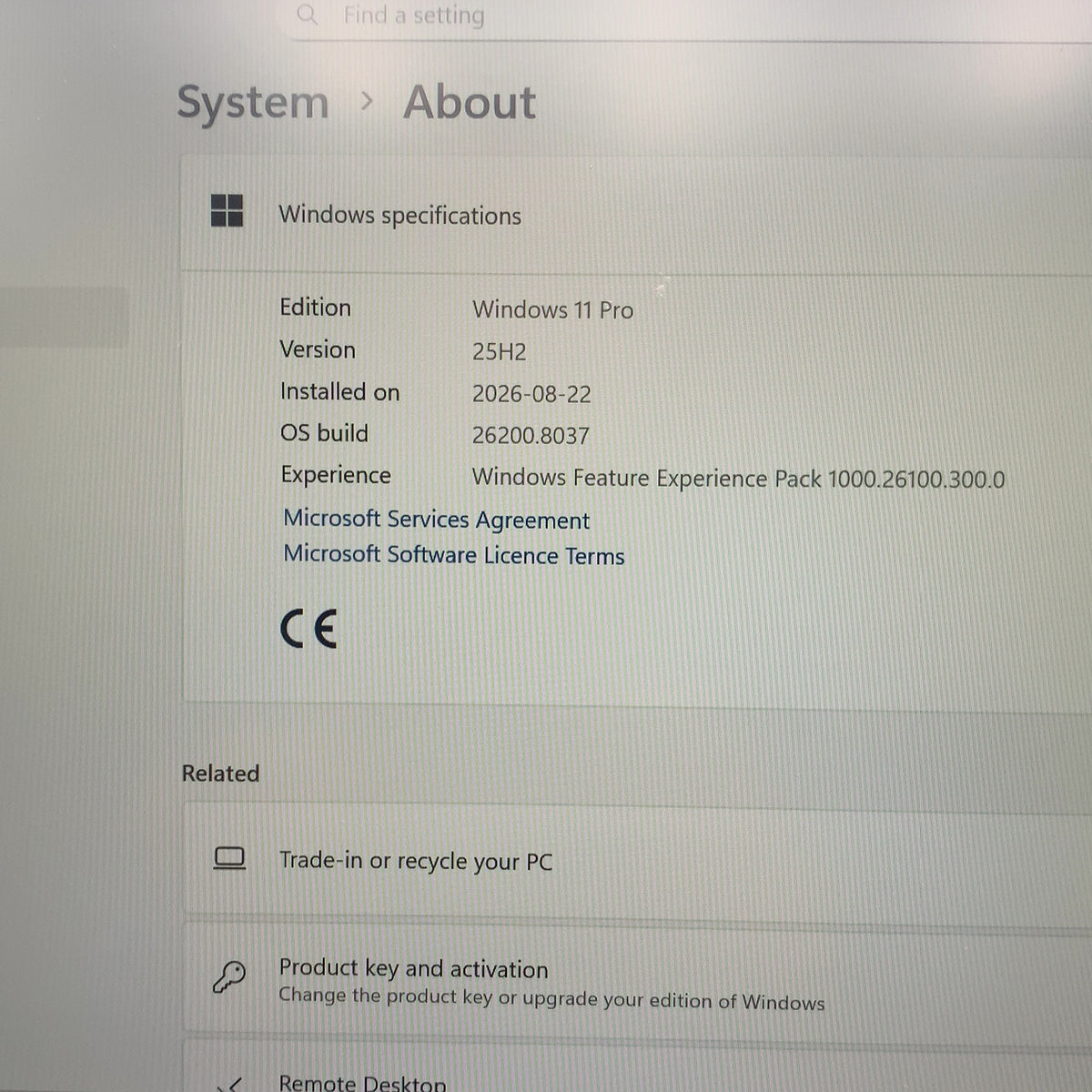Image resolution: width=1092 pixels, height=1092 pixels.
Task: Click the About breadcrumb title
Action: (x=470, y=102)
